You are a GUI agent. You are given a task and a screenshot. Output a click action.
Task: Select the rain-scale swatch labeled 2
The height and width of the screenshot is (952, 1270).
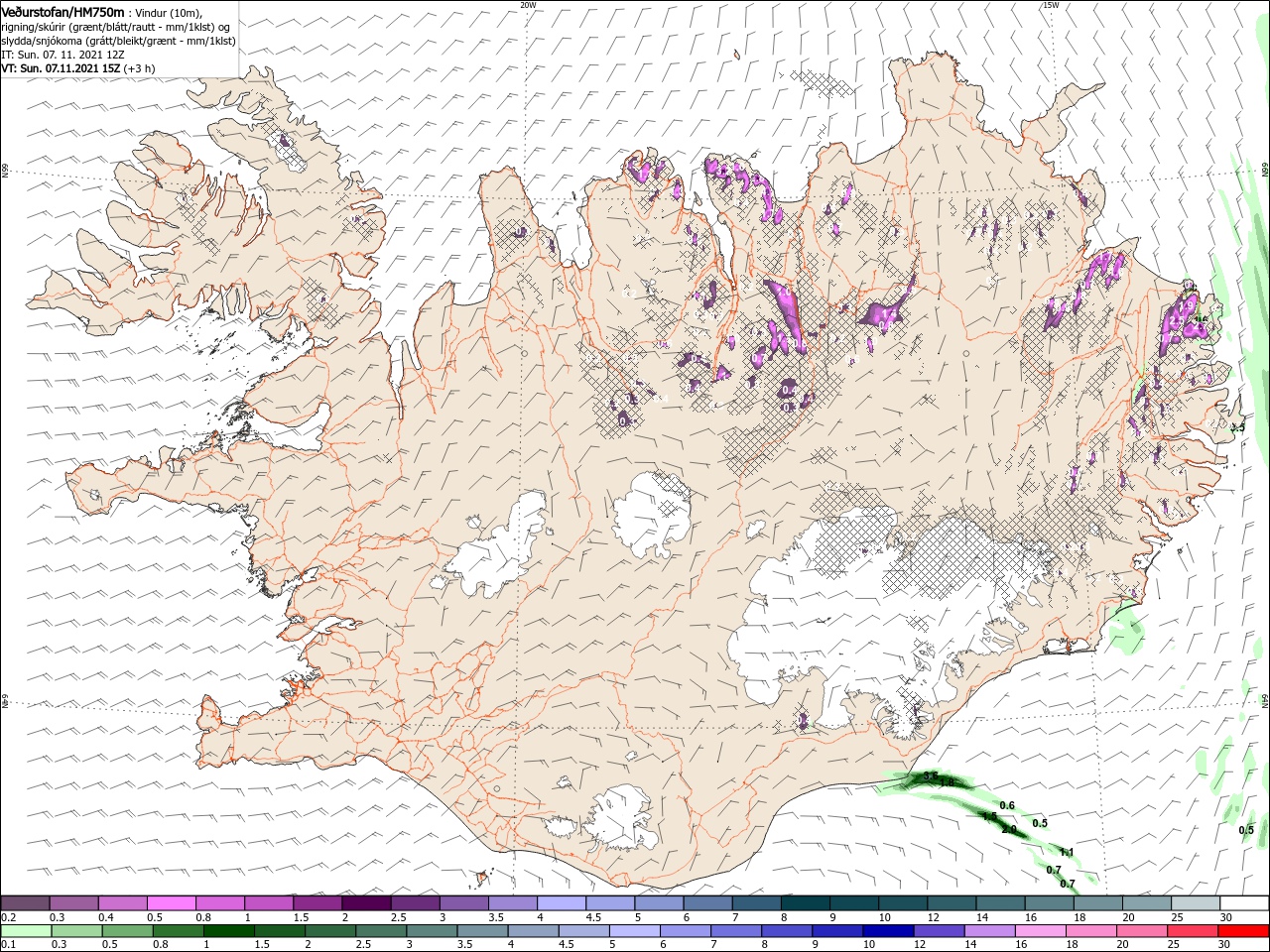point(329,931)
